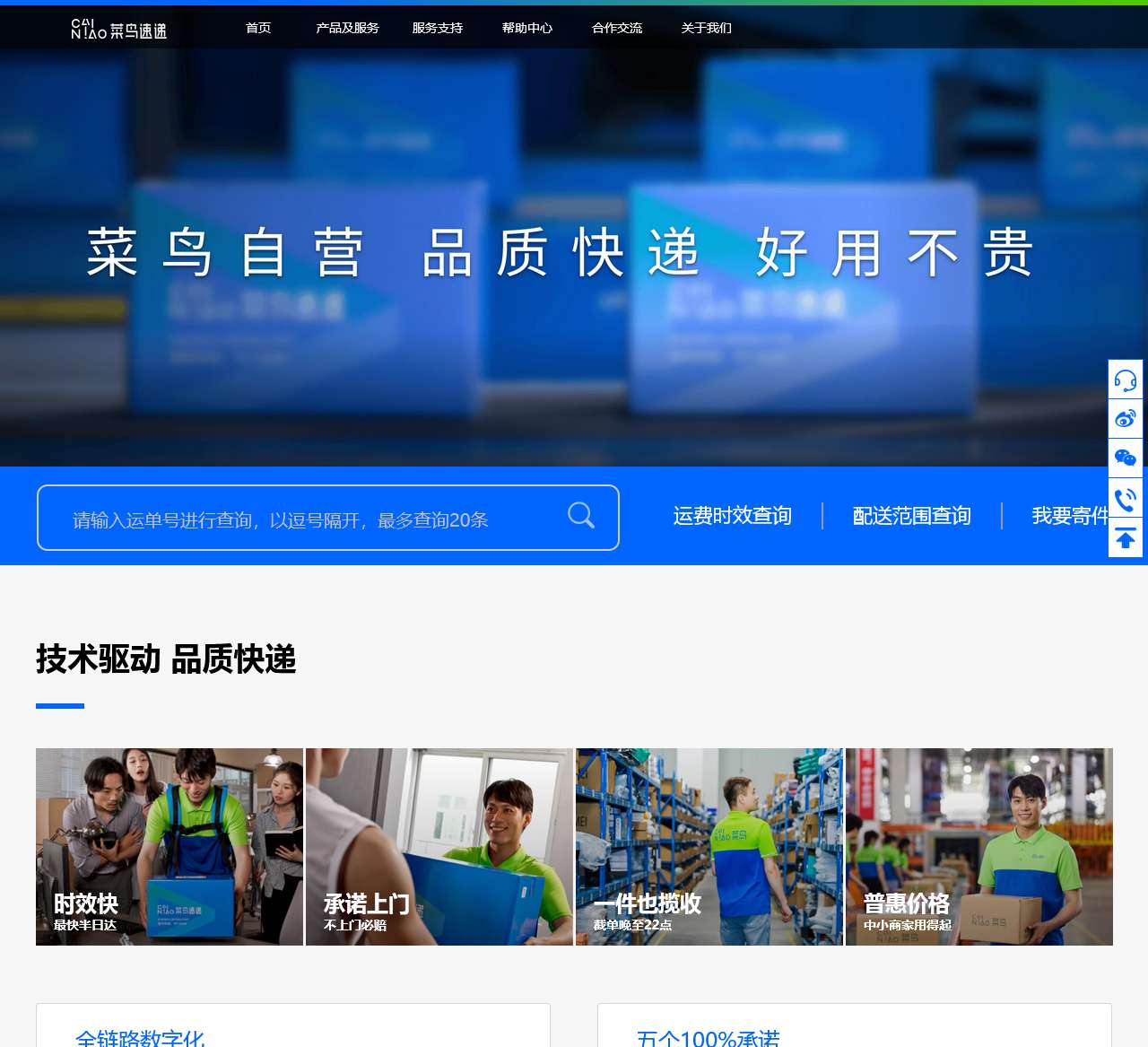Click the phone hotline icon
Image resolution: width=1148 pixels, height=1047 pixels.
click(x=1126, y=498)
